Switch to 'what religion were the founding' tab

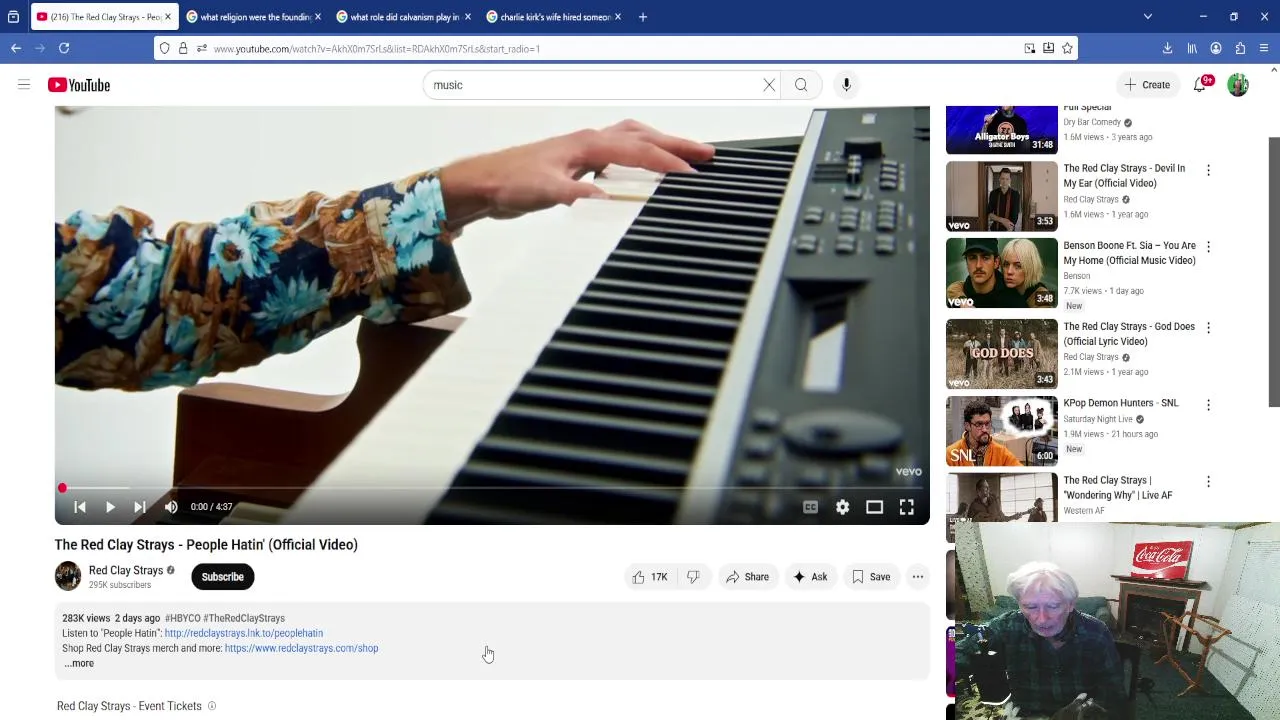[255, 17]
